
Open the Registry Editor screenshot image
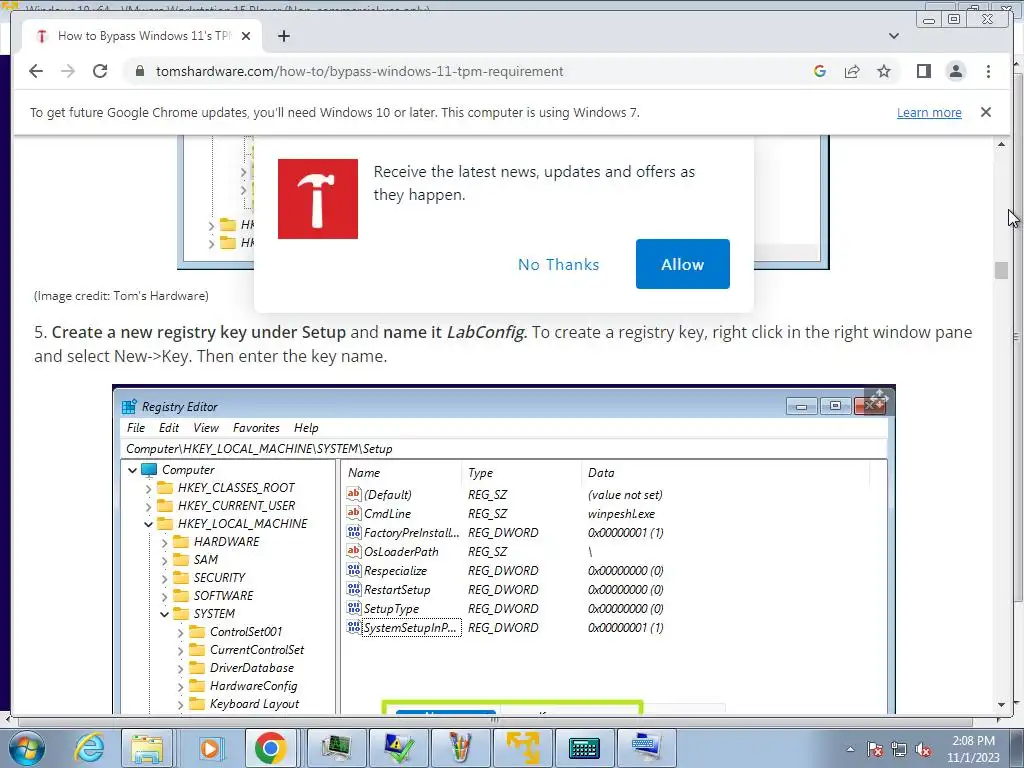(504, 550)
